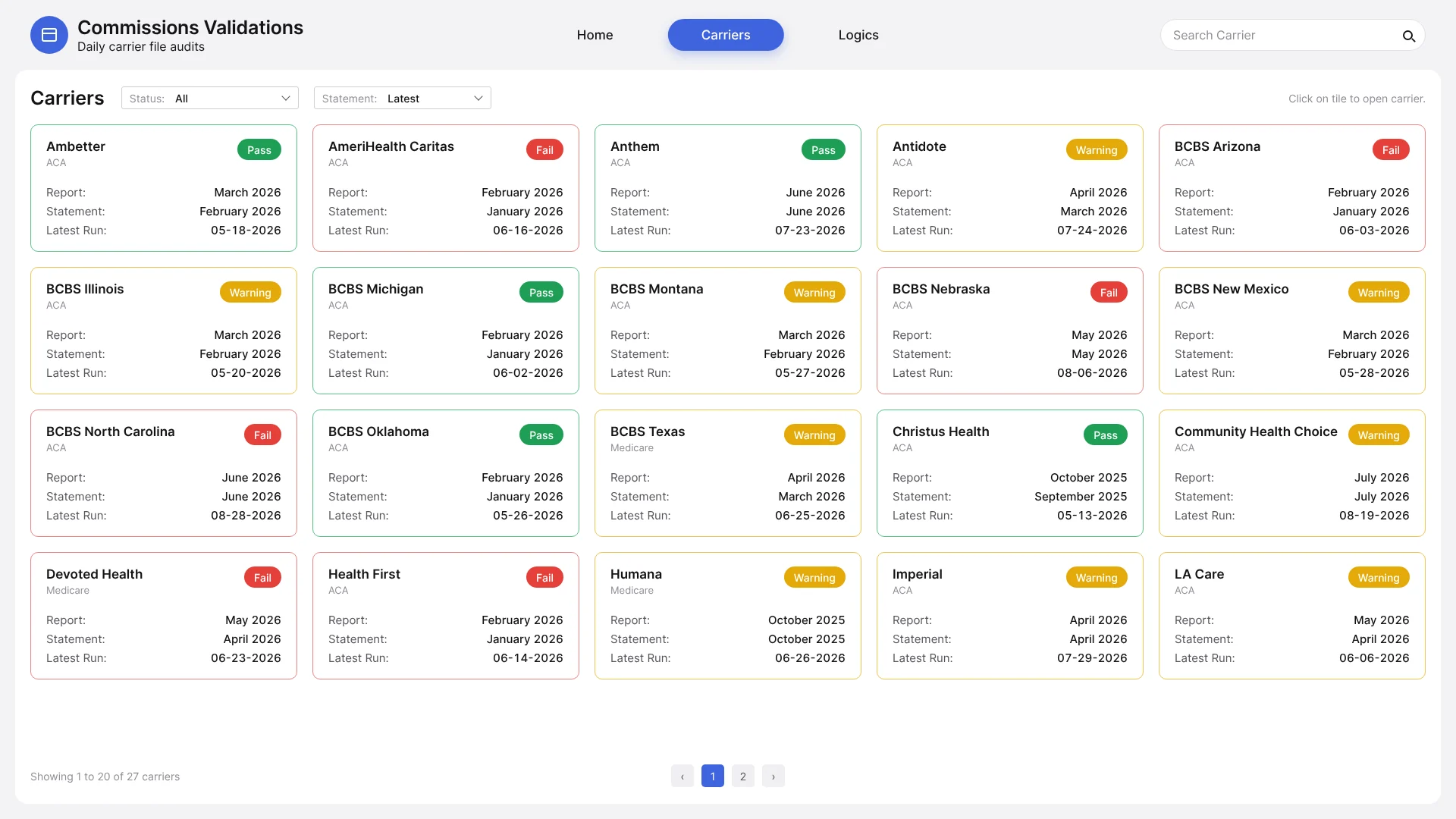Go to page 2
The image size is (1456, 819).
pyautogui.click(x=743, y=776)
